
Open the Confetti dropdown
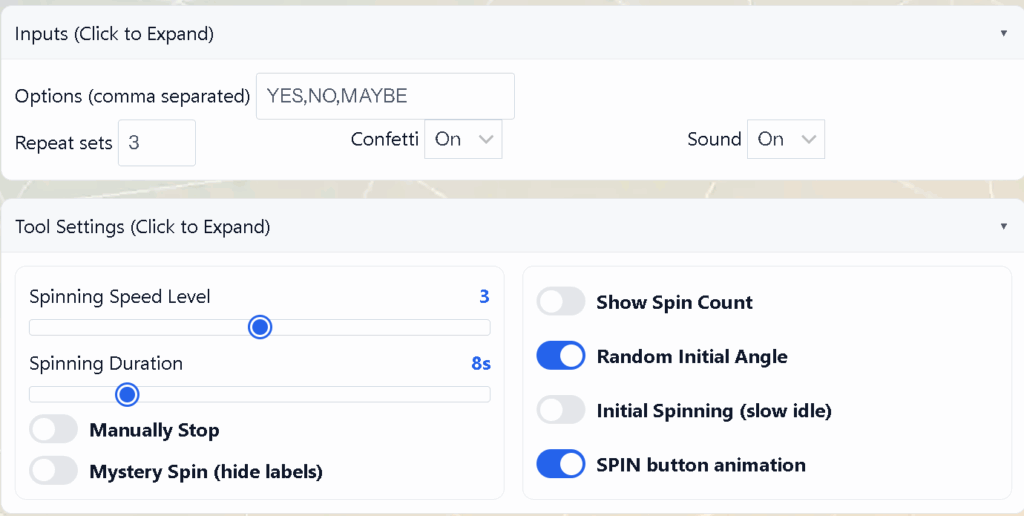(x=463, y=140)
